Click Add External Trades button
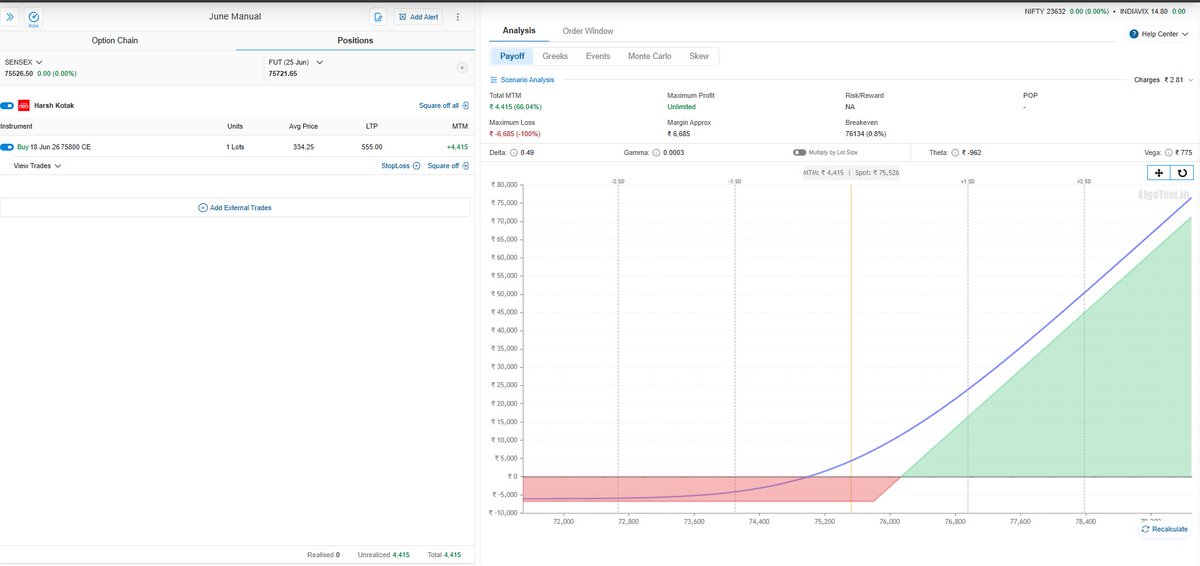The width and height of the screenshot is (1200, 566). point(235,207)
